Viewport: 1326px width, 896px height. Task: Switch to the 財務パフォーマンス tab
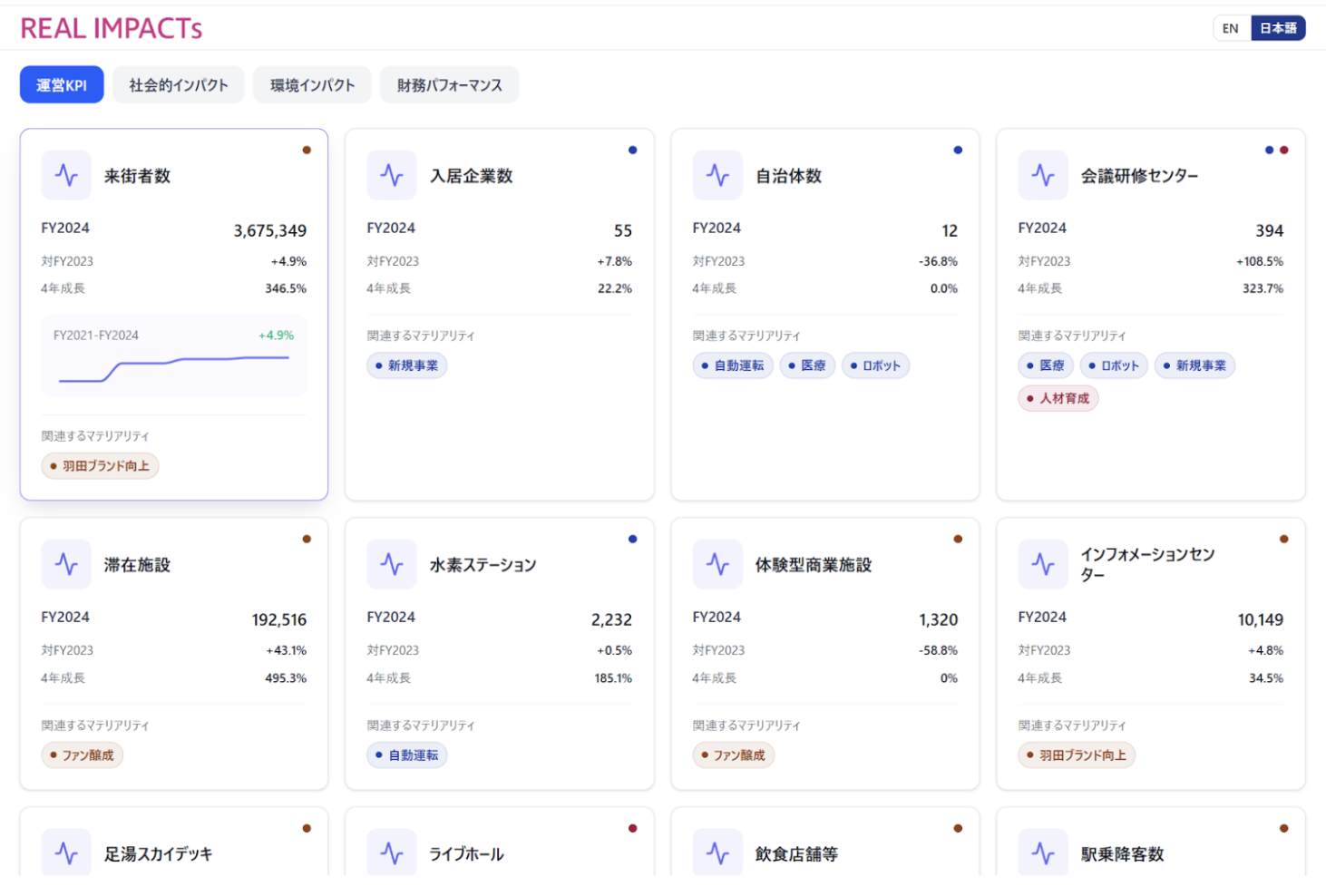pyautogui.click(x=449, y=85)
